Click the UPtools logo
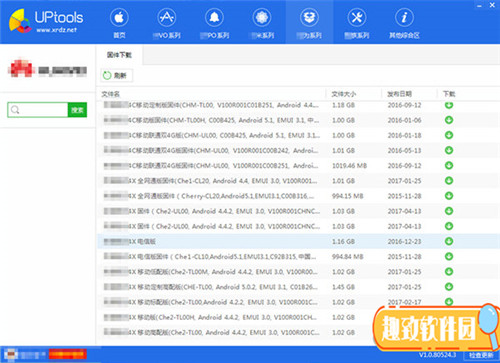 pyautogui.click(x=46, y=21)
